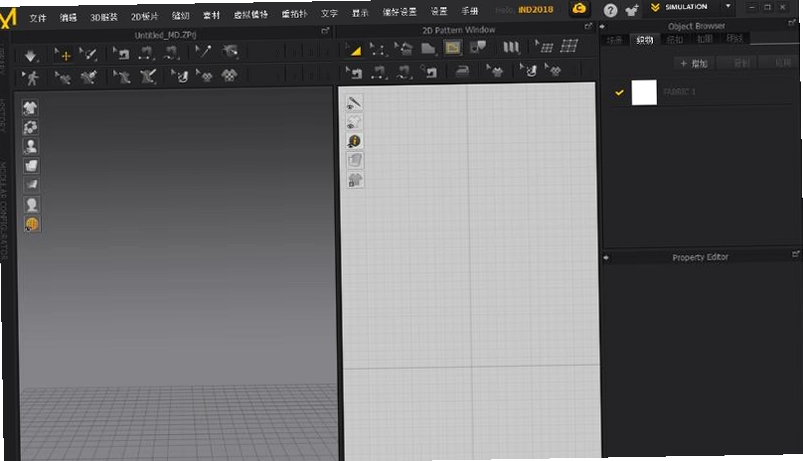Toggle the FABRIC 1 checkmark

(x=619, y=93)
